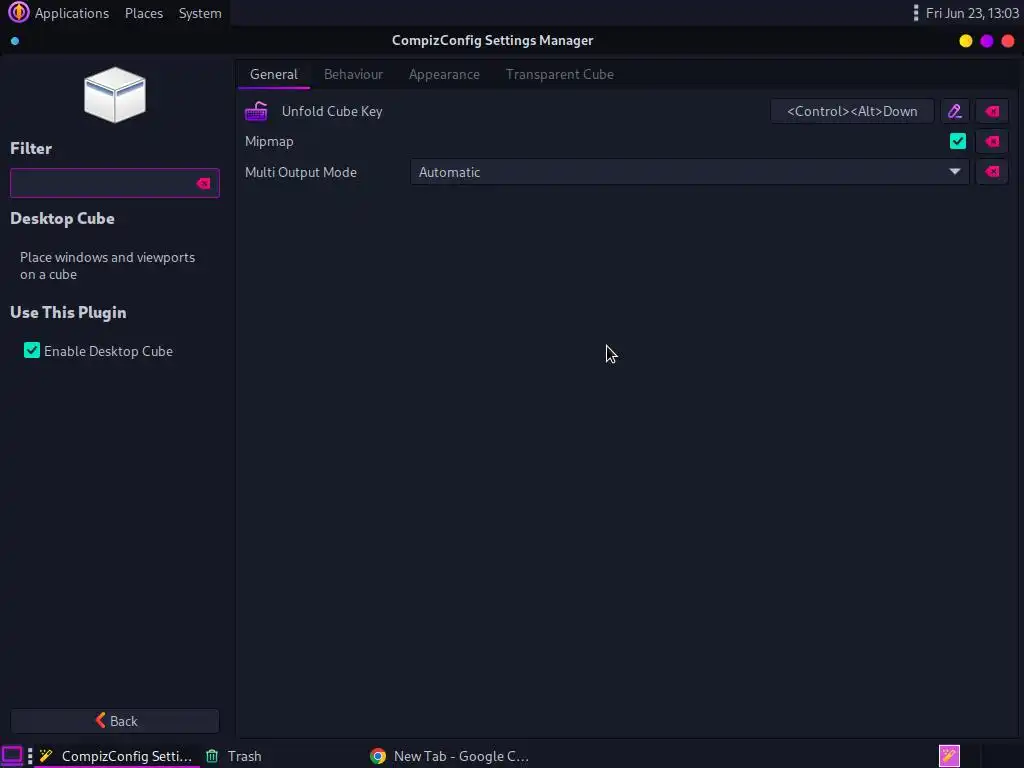The image size is (1024, 768).
Task: Open the Applications menu
Action: pyautogui.click(x=72, y=13)
